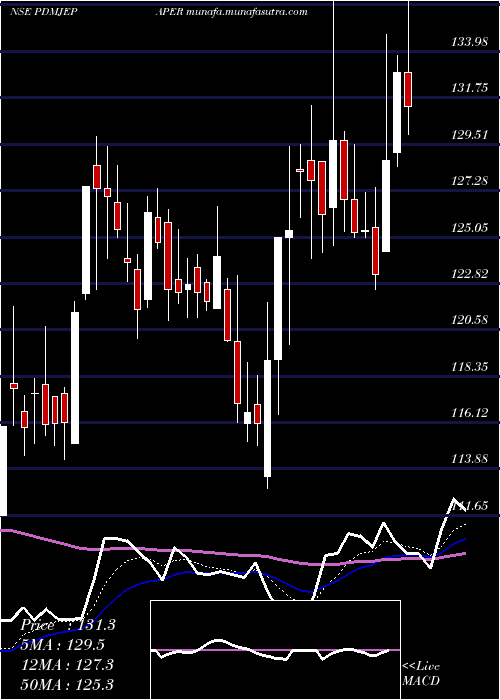This screenshot has width=500, height=700.
Task: Click the 127.28 price axis label
Action: [x=470, y=181]
